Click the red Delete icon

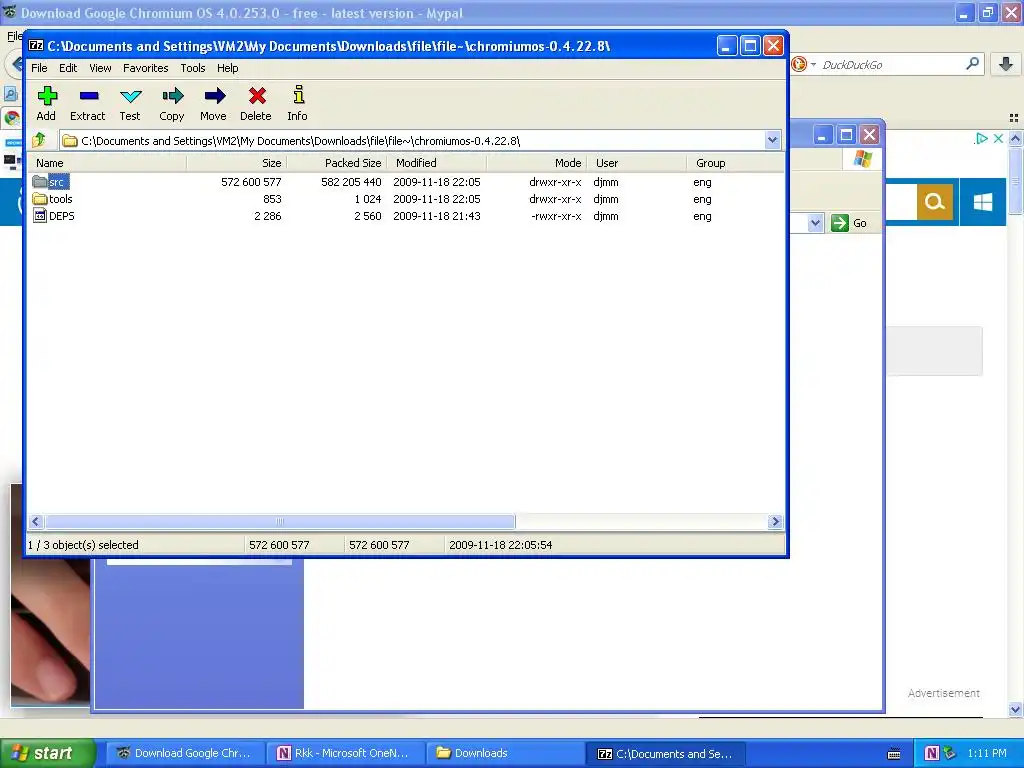pos(257,96)
